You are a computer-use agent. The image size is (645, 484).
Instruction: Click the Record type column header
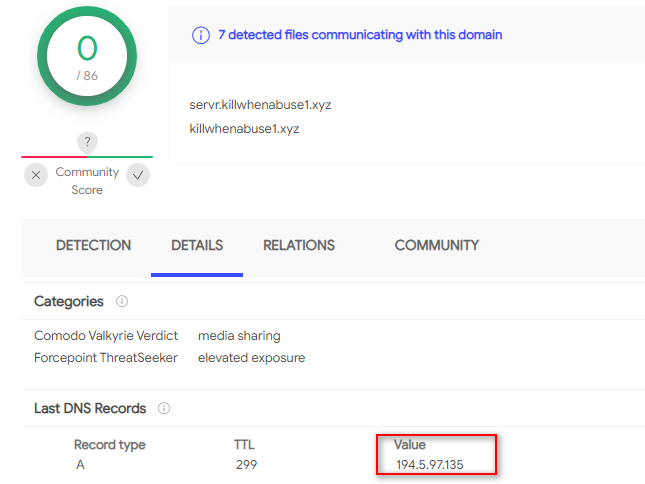[110, 445]
